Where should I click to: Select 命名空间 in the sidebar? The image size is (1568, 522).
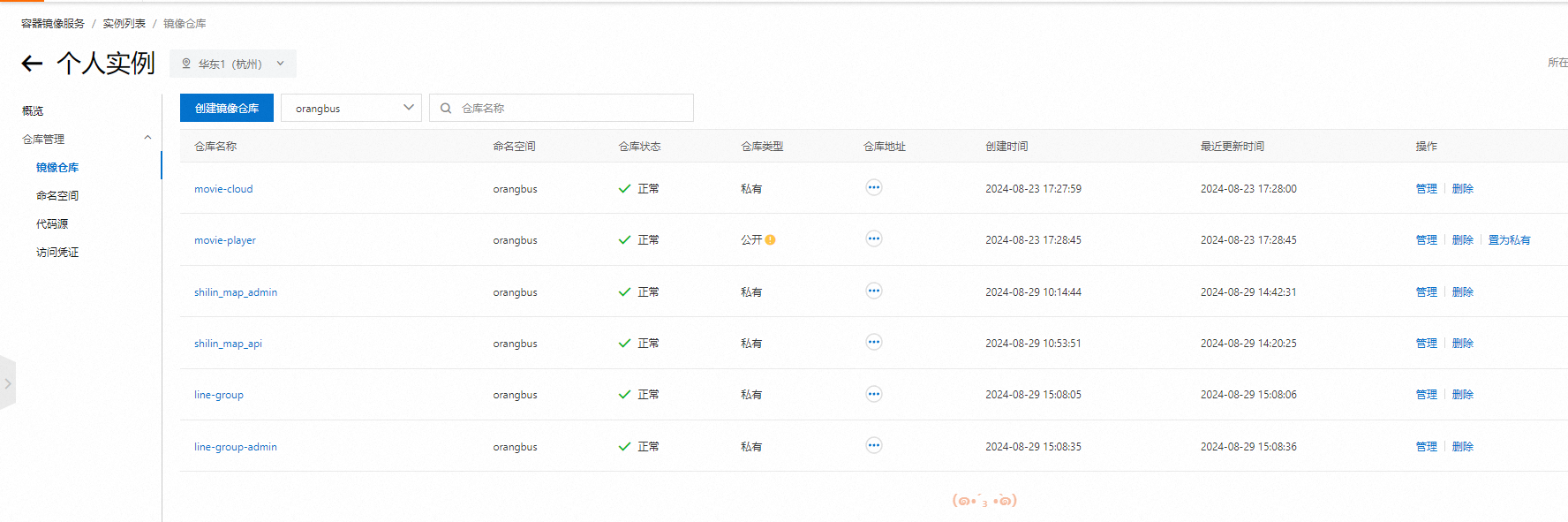tap(57, 196)
